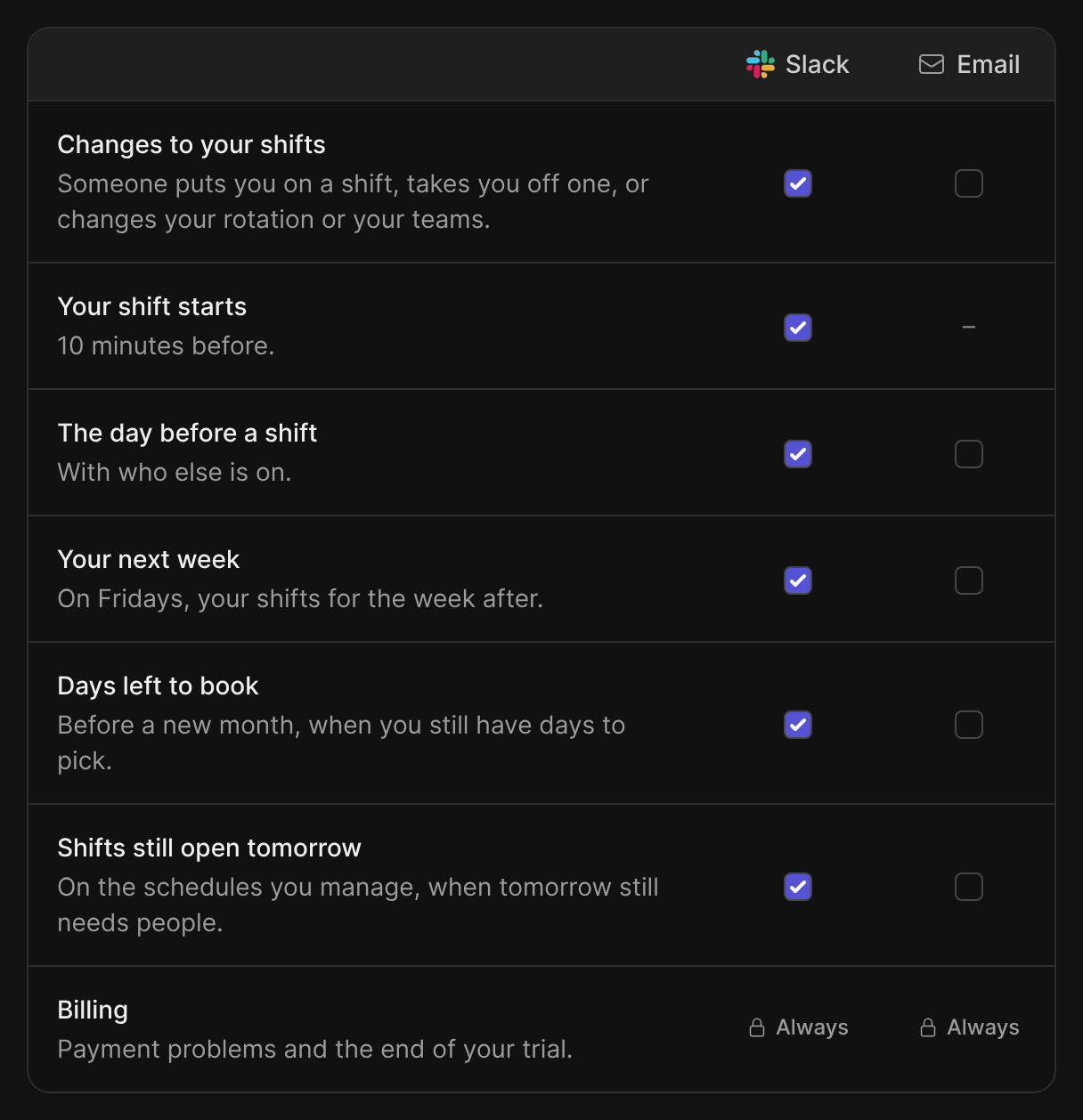This screenshot has height=1120, width=1083.
Task: Uncheck Slack for Days left to book
Action: [x=798, y=725]
